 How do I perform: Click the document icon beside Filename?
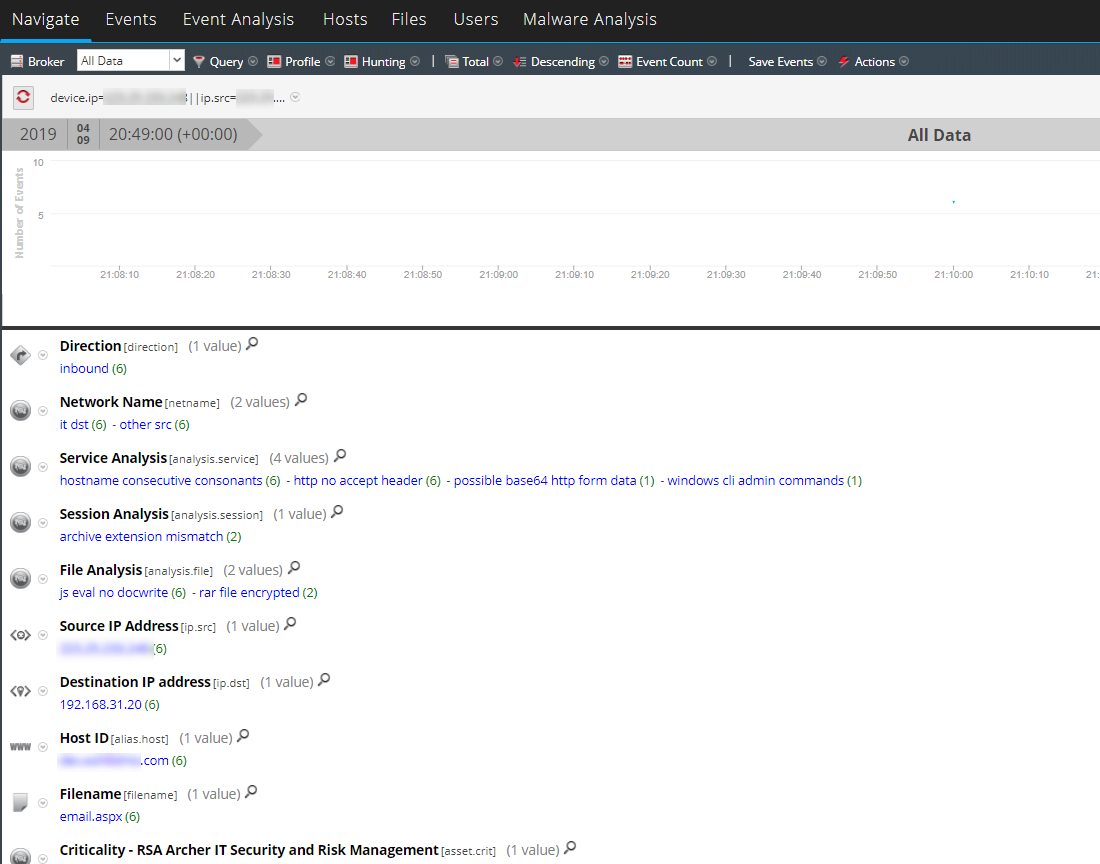point(18,802)
